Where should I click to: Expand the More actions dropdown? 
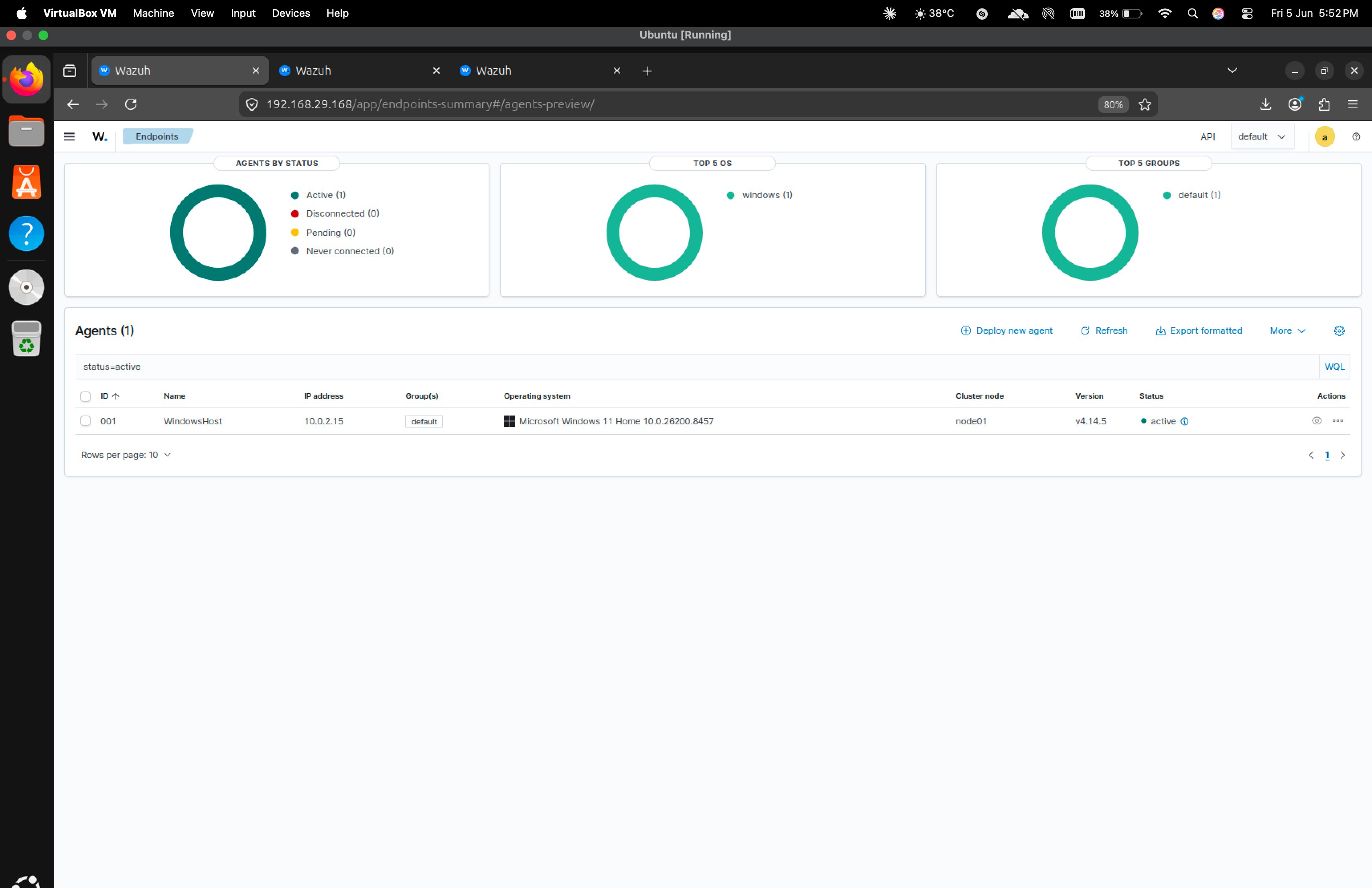click(1287, 331)
